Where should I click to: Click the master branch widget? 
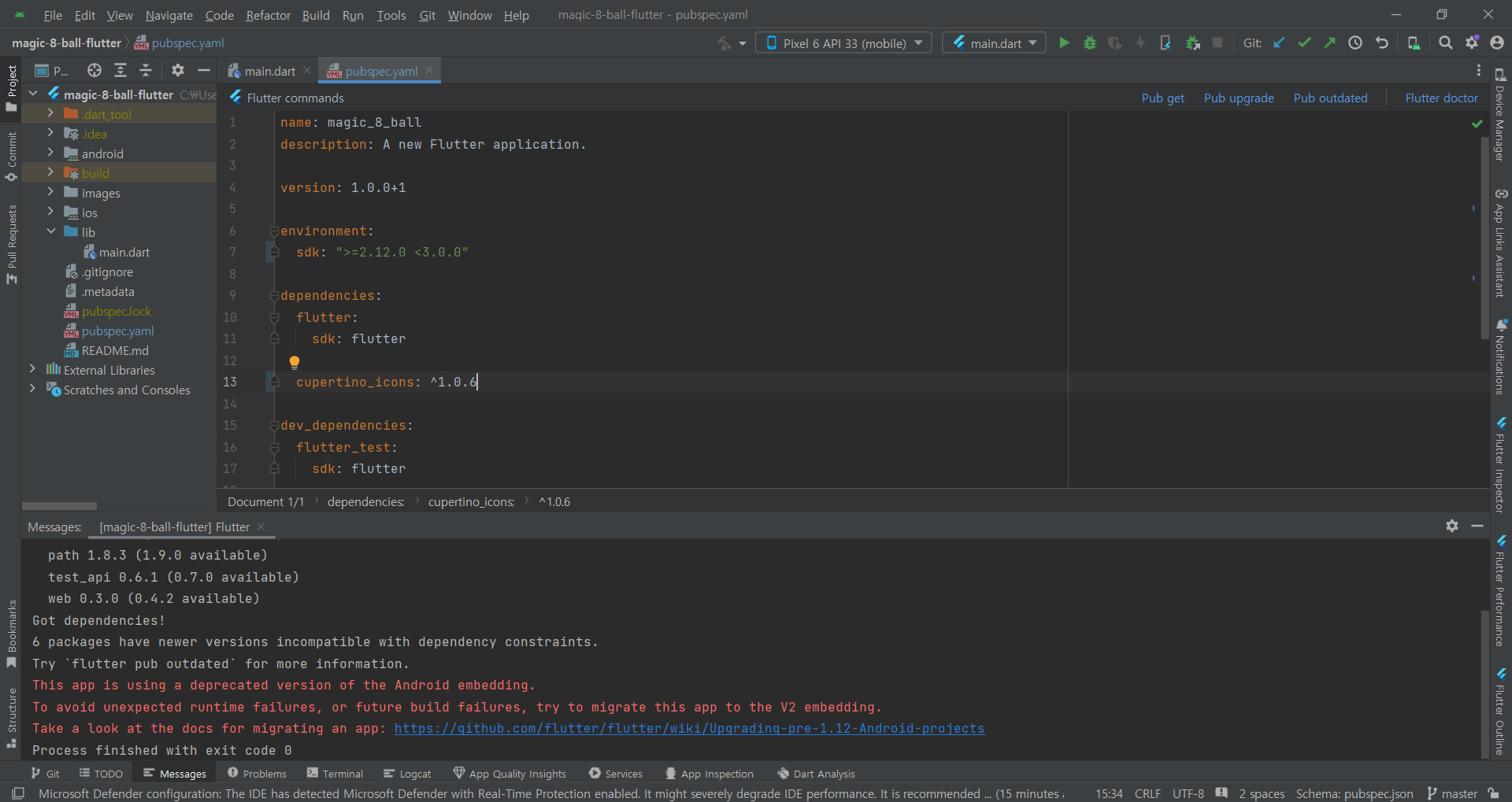point(1452,793)
